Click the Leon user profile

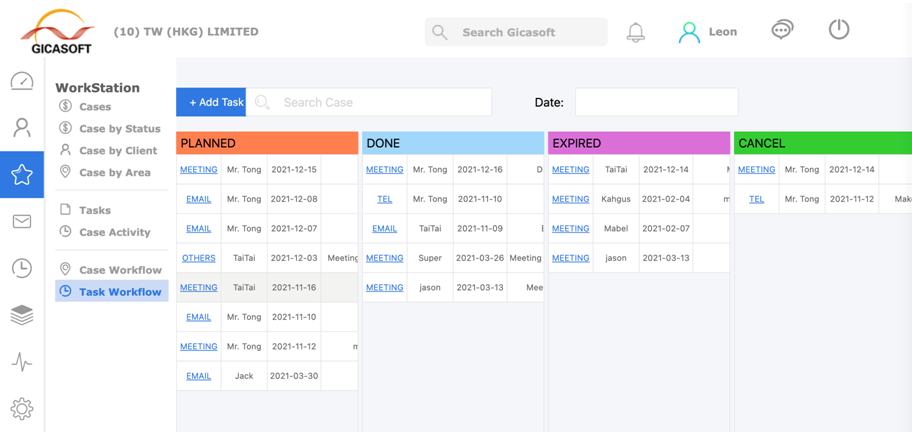pyautogui.click(x=708, y=32)
